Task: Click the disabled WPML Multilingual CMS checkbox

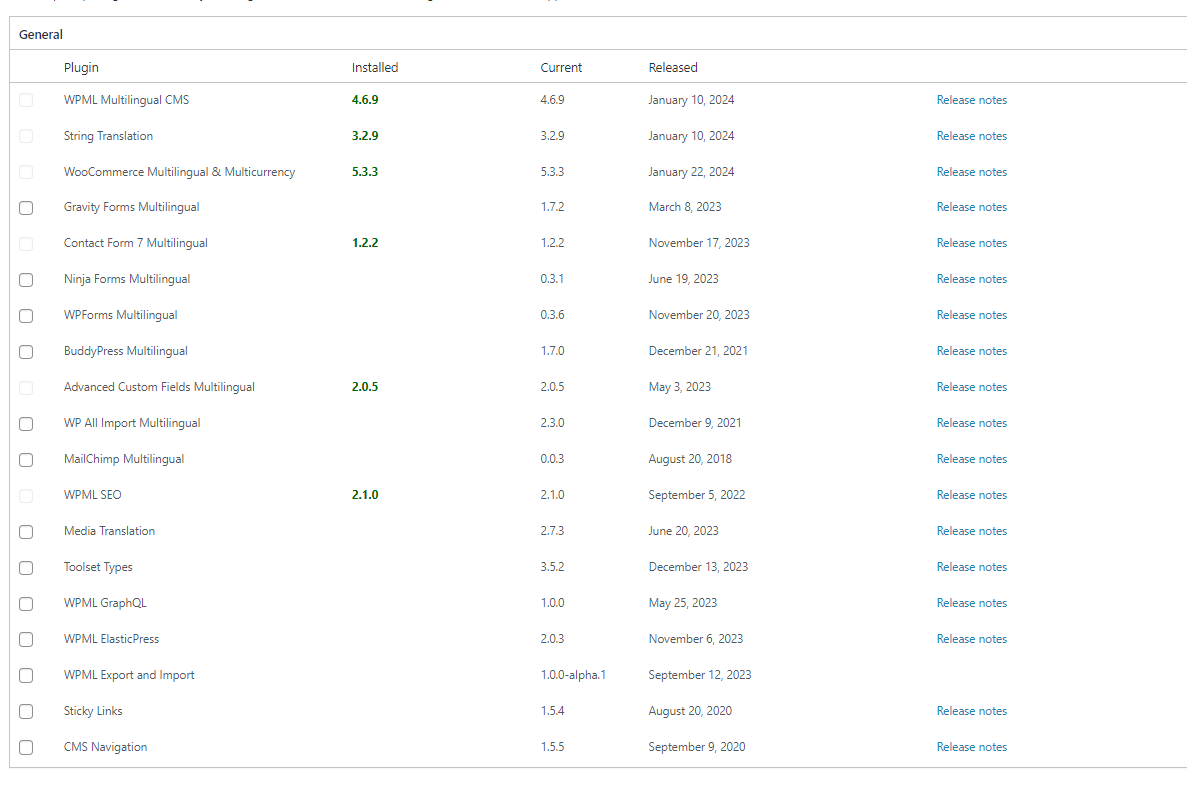Action: click(26, 100)
